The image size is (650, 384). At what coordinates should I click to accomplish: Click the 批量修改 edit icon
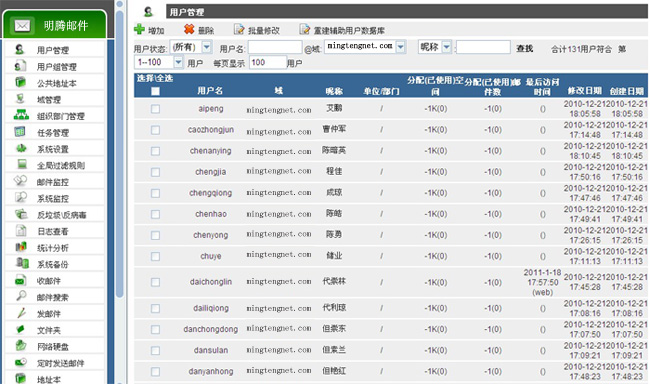(x=239, y=29)
